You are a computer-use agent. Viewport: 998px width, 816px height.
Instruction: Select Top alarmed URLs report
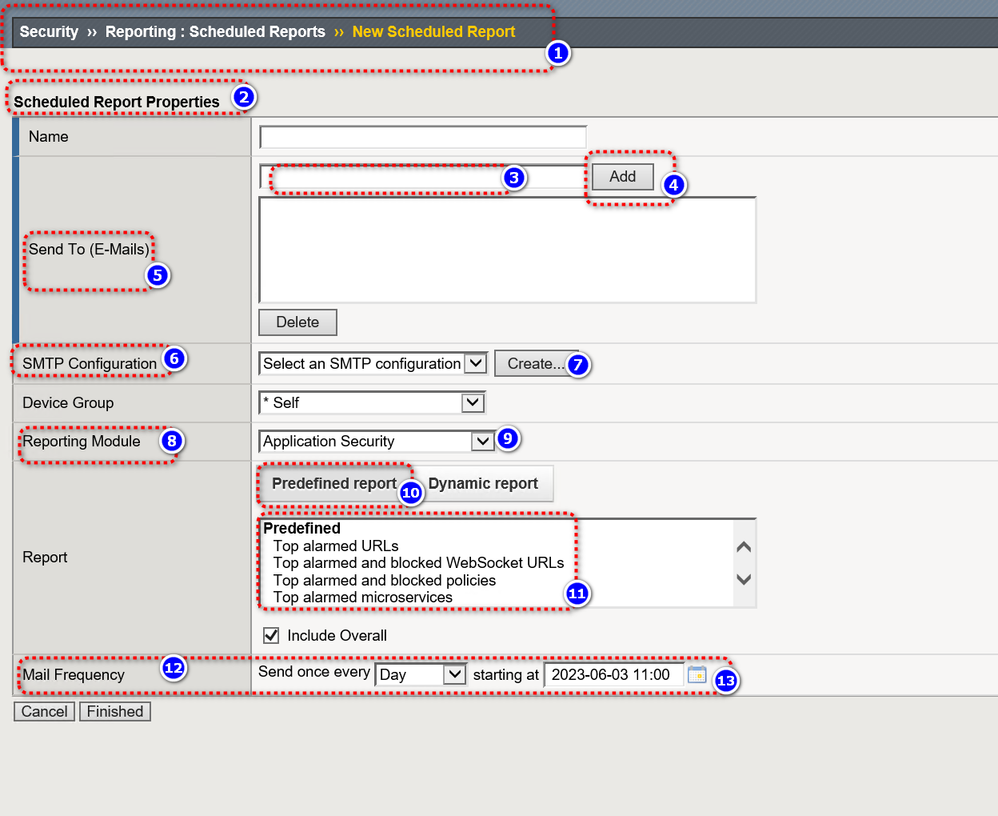click(x=336, y=546)
